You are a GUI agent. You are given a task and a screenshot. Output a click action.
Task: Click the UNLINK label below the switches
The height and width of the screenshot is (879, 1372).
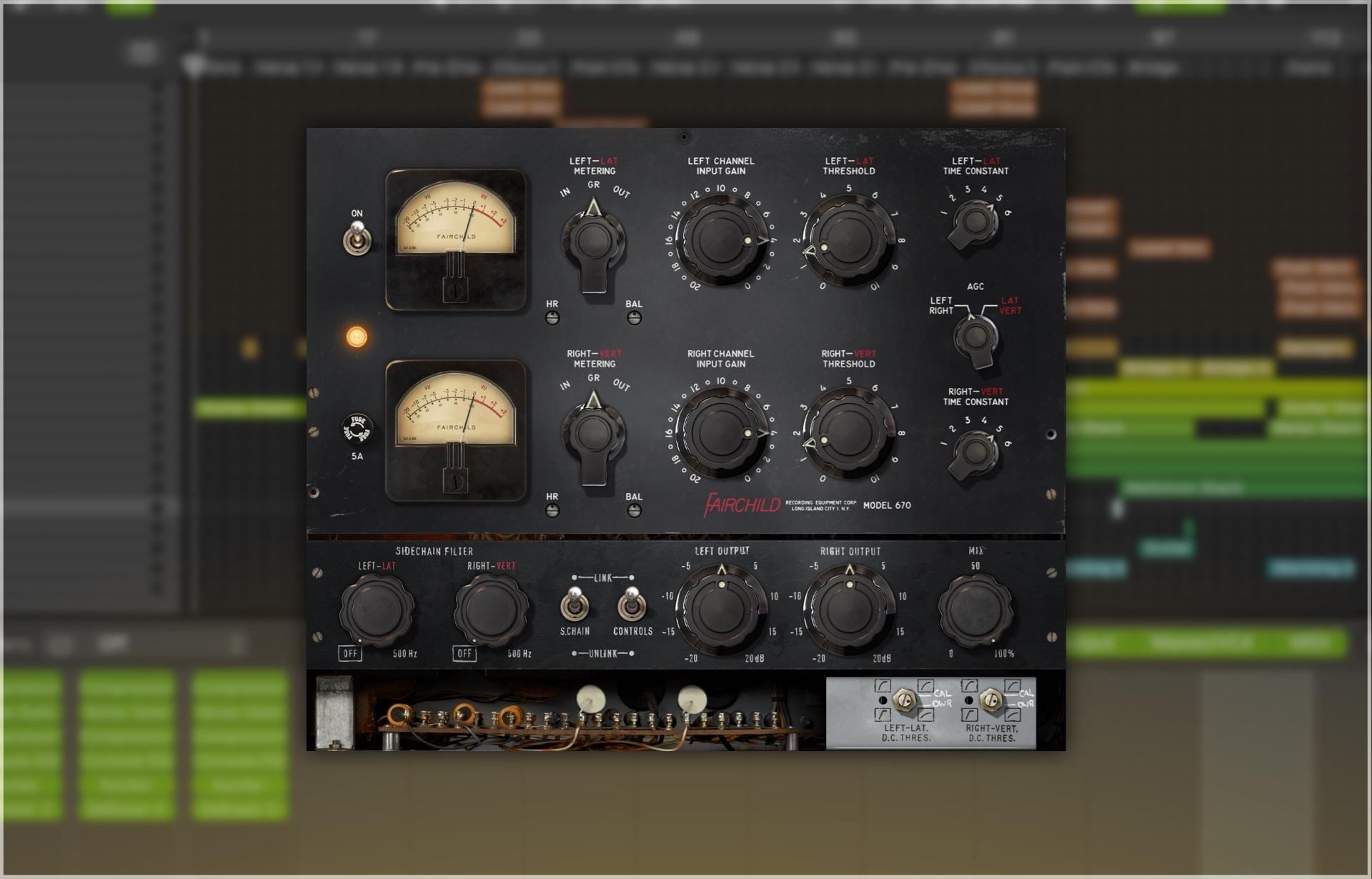(x=603, y=654)
